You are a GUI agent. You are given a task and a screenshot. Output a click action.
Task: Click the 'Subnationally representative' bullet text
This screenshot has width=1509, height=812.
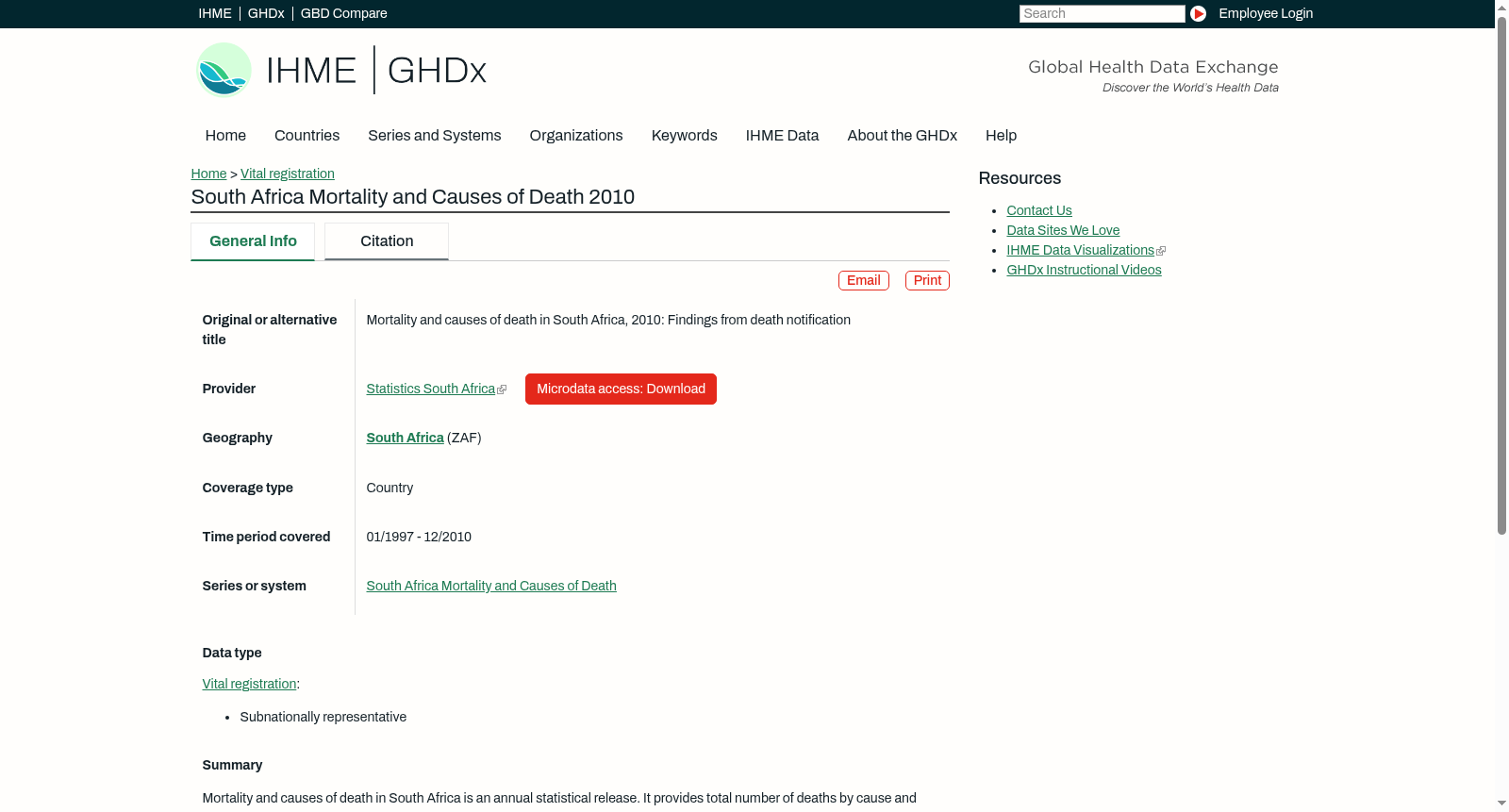tap(323, 717)
